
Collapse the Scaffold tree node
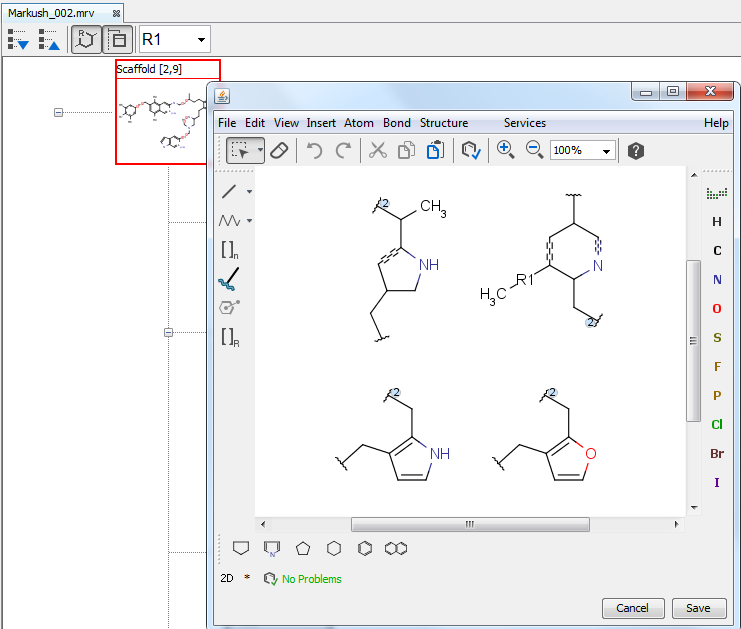coord(58,113)
